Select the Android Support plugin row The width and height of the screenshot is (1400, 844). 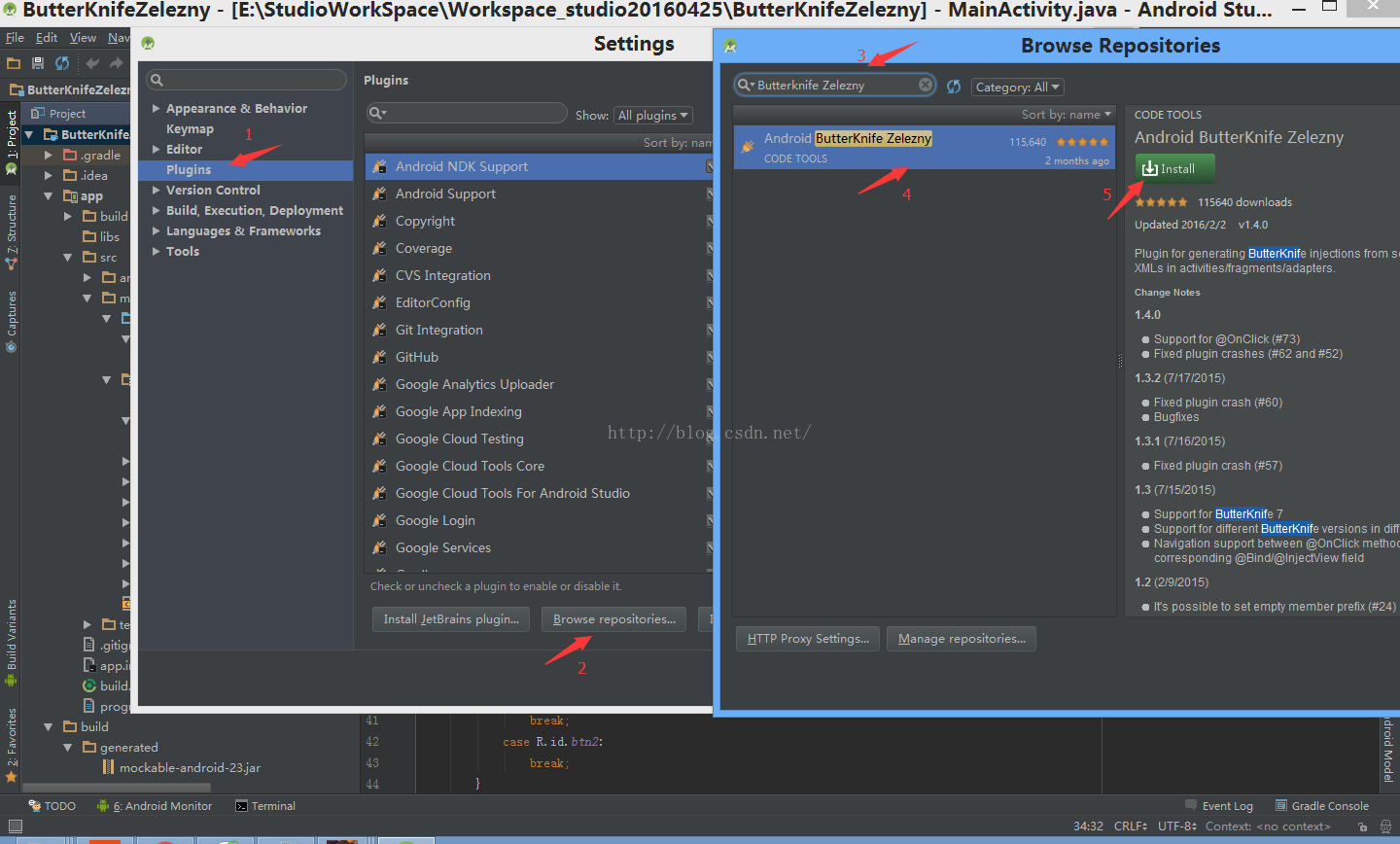[540, 193]
